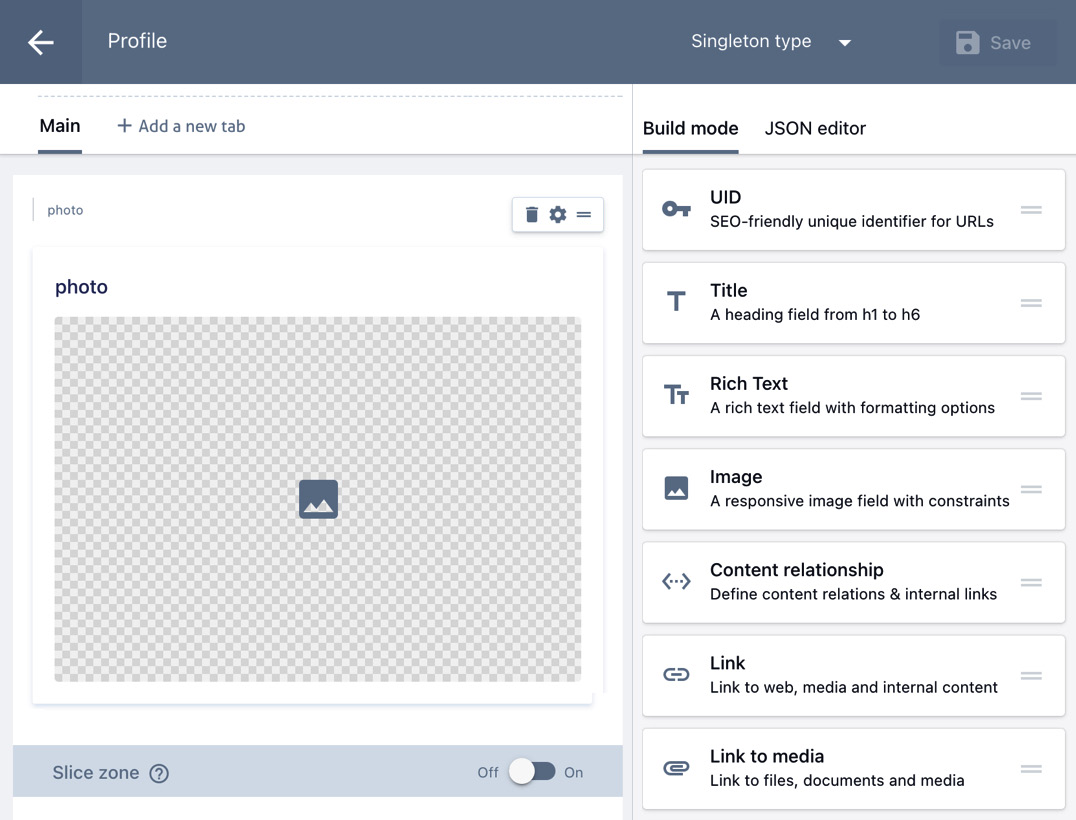The image size is (1076, 820).
Task: Click the Content relationship icon
Action: (x=676, y=582)
